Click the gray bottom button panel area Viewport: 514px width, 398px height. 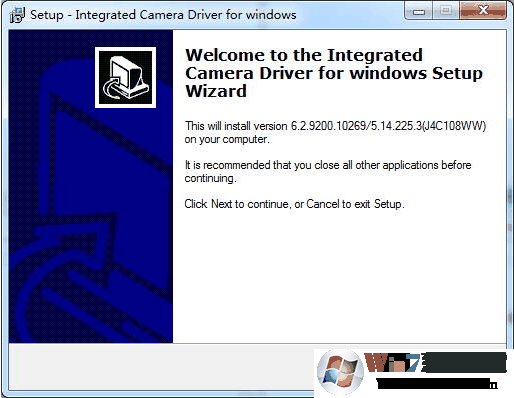pyautogui.click(x=161, y=367)
